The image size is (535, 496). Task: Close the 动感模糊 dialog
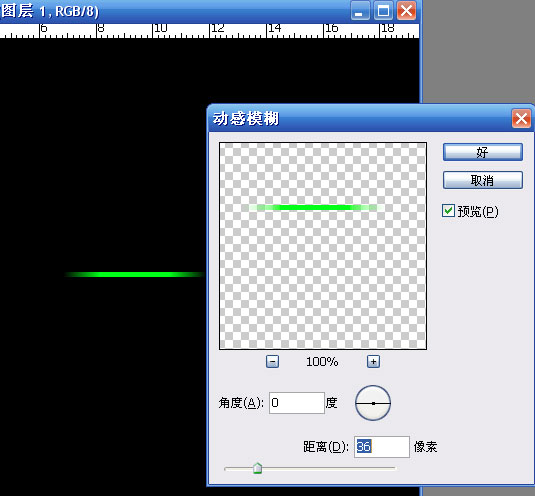[521, 119]
